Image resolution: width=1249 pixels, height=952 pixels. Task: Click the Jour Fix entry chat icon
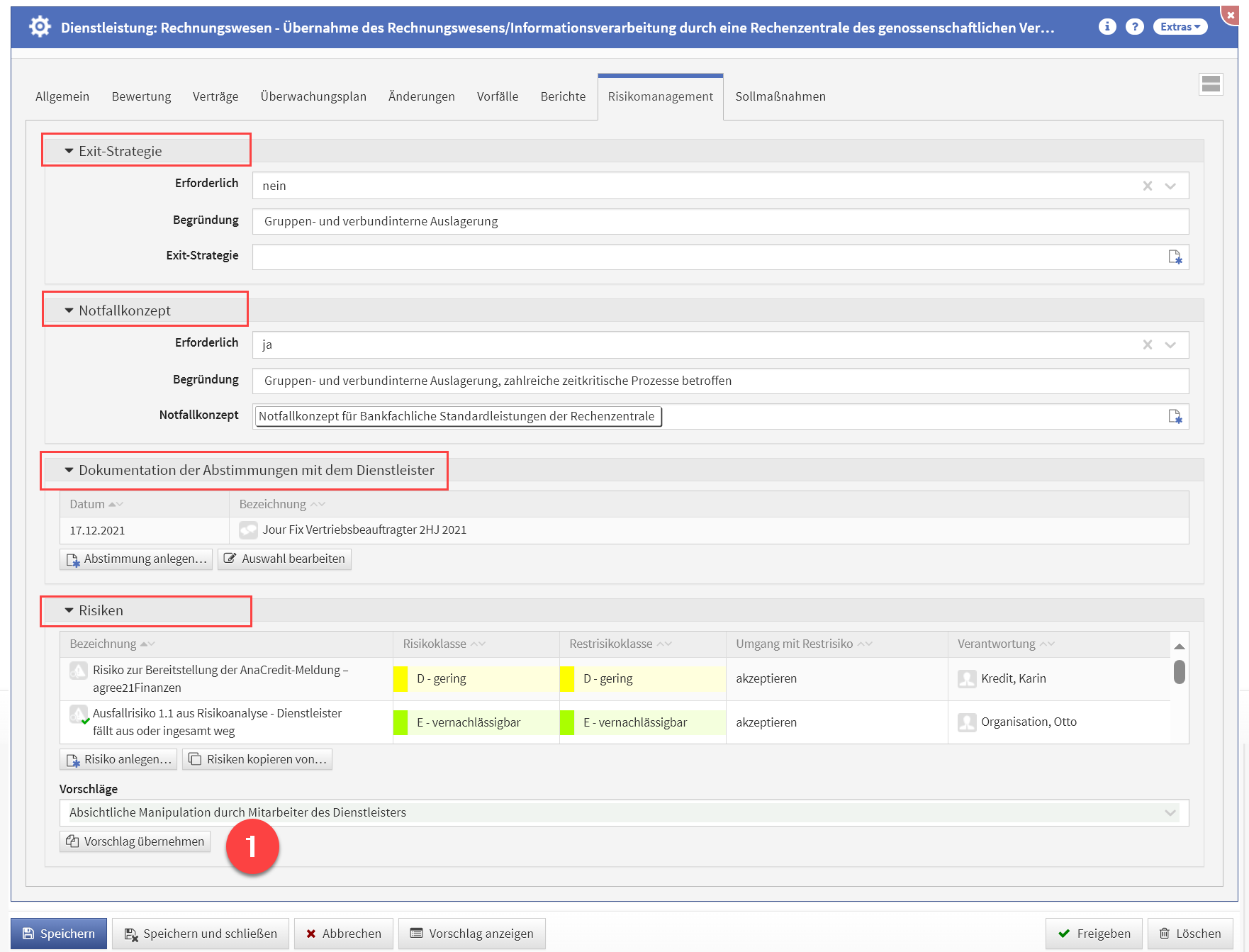(x=248, y=530)
